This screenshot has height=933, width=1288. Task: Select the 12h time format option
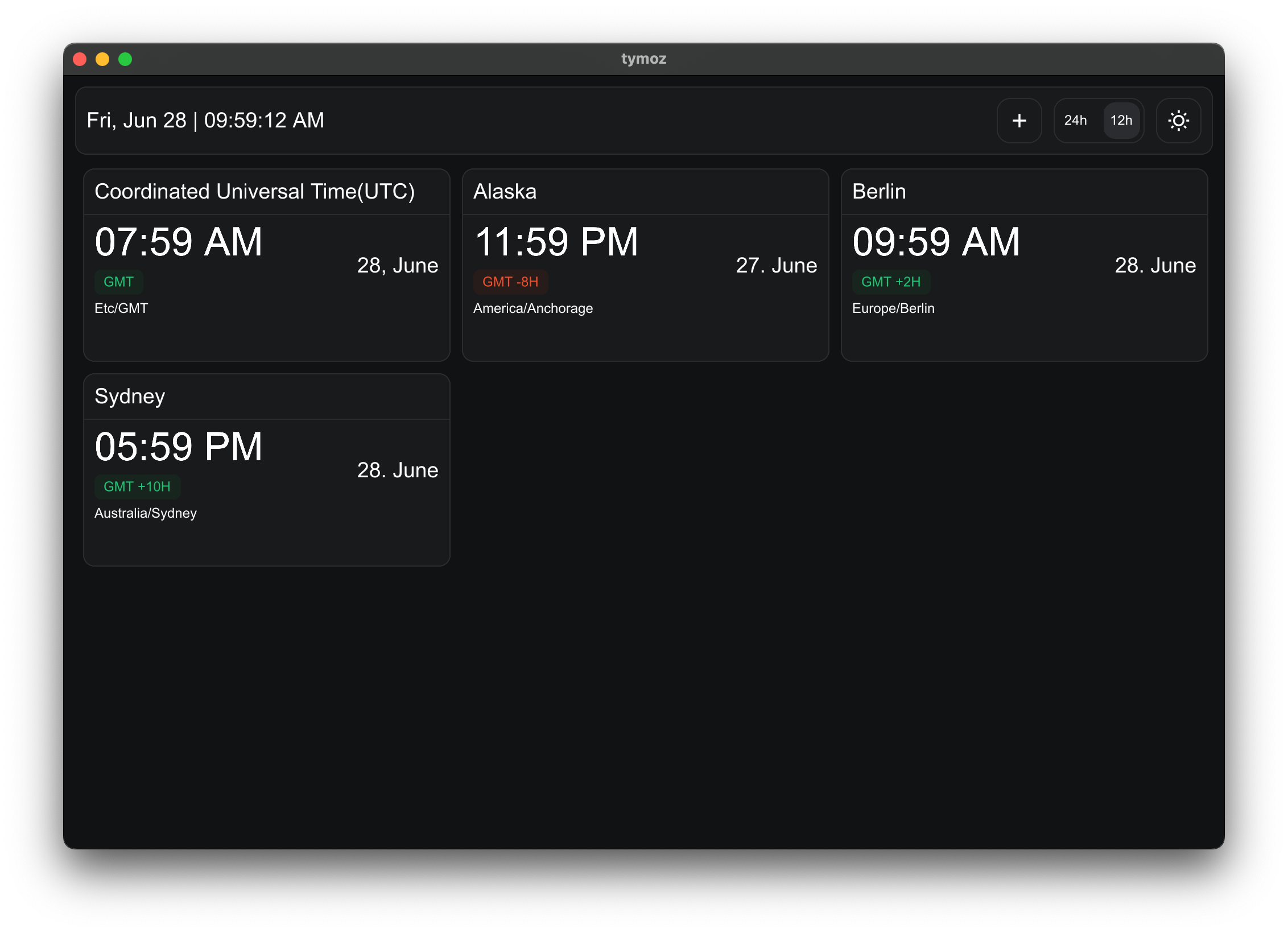pyautogui.click(x=1121, y=121)
